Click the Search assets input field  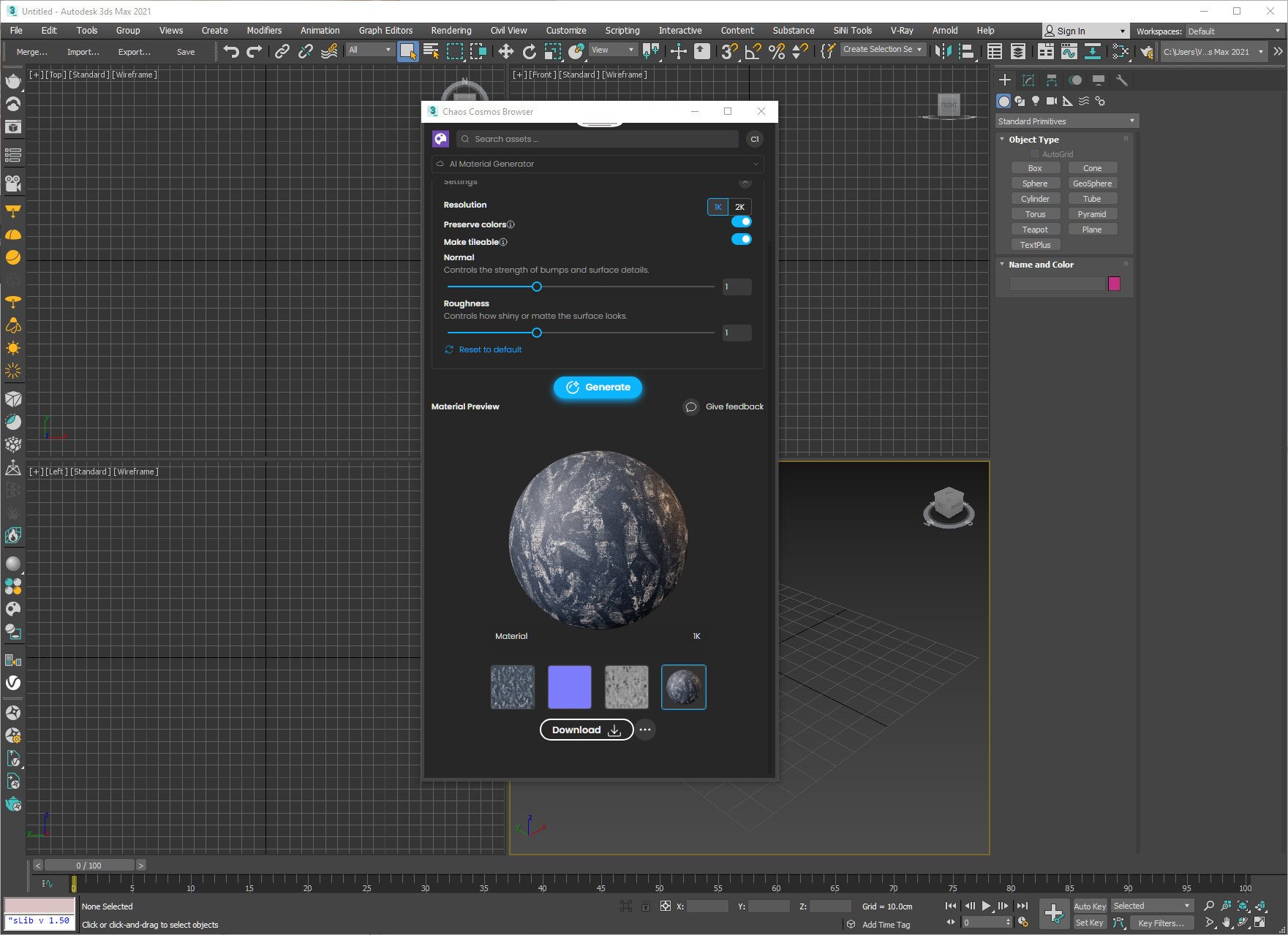pos(597,139)
